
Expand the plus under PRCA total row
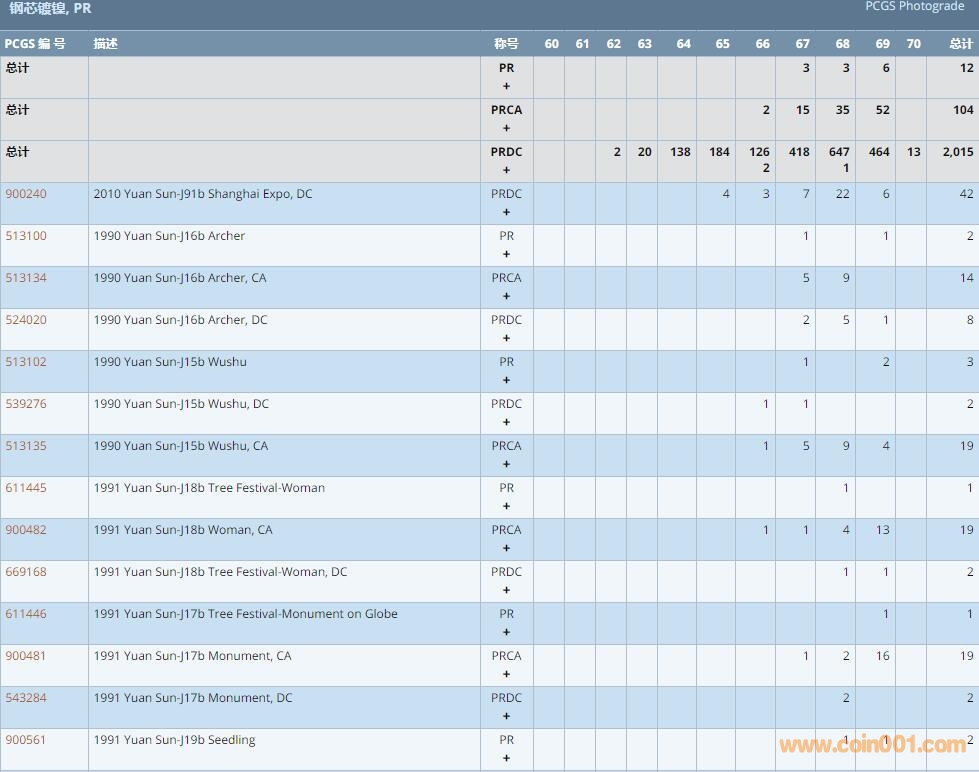click(506, 129)
